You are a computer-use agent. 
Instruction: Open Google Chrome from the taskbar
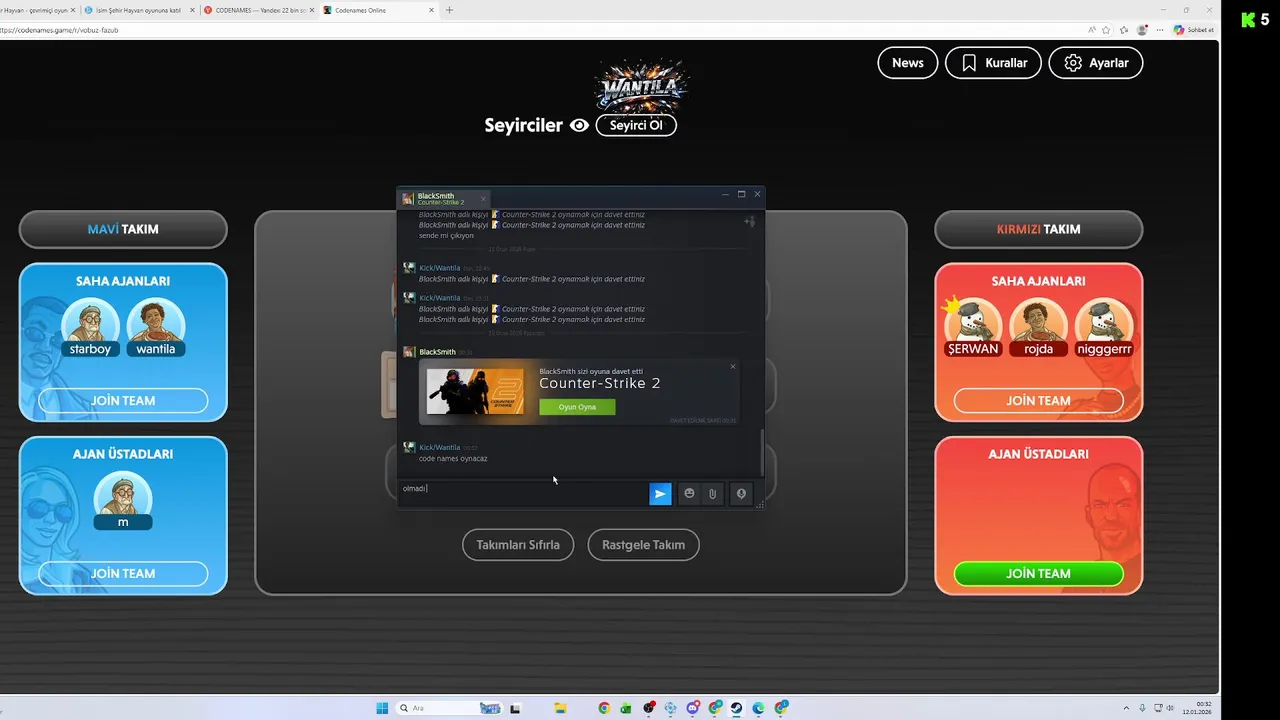pos(604,708)
